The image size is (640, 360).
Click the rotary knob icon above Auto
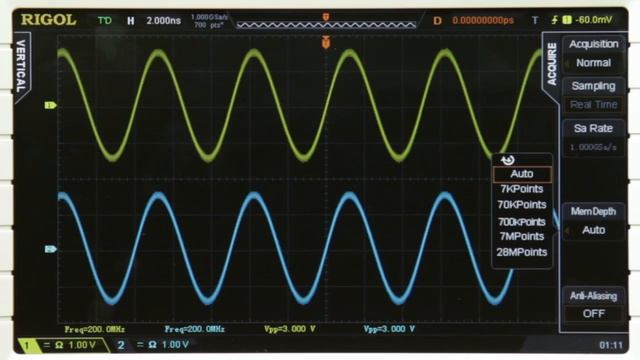coord(508,160)
